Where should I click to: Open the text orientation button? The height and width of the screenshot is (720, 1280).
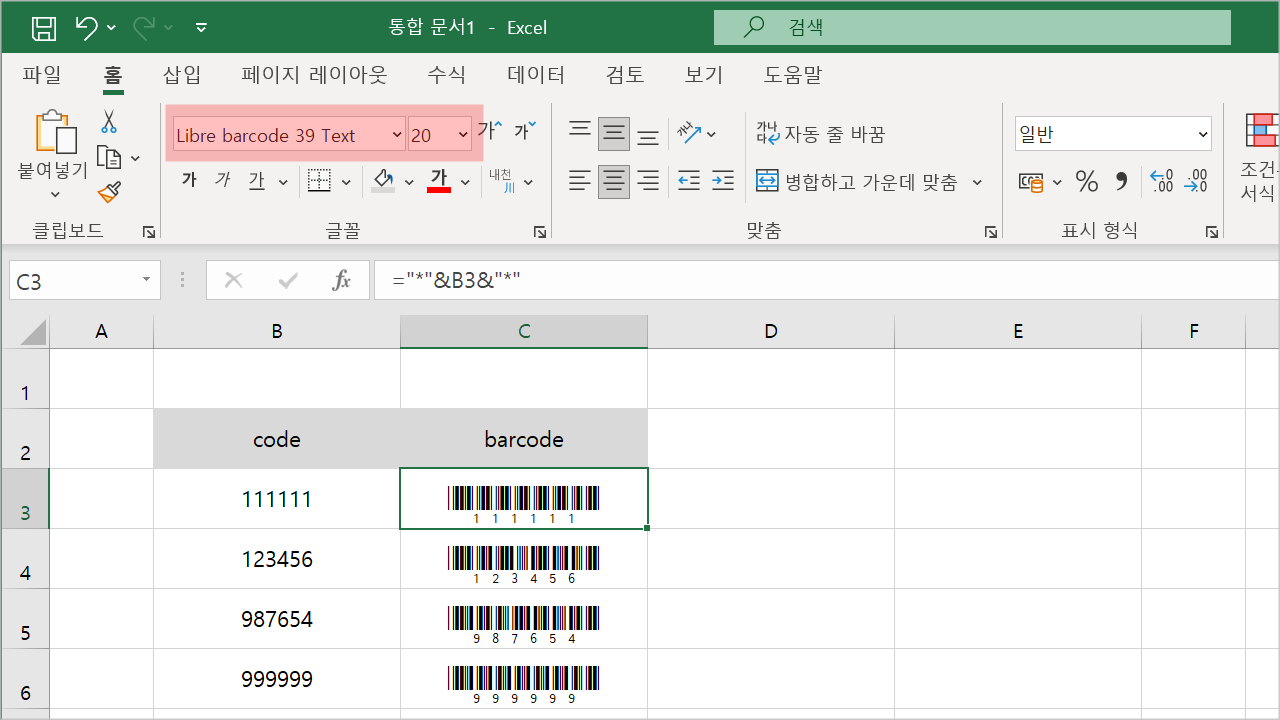690,132
